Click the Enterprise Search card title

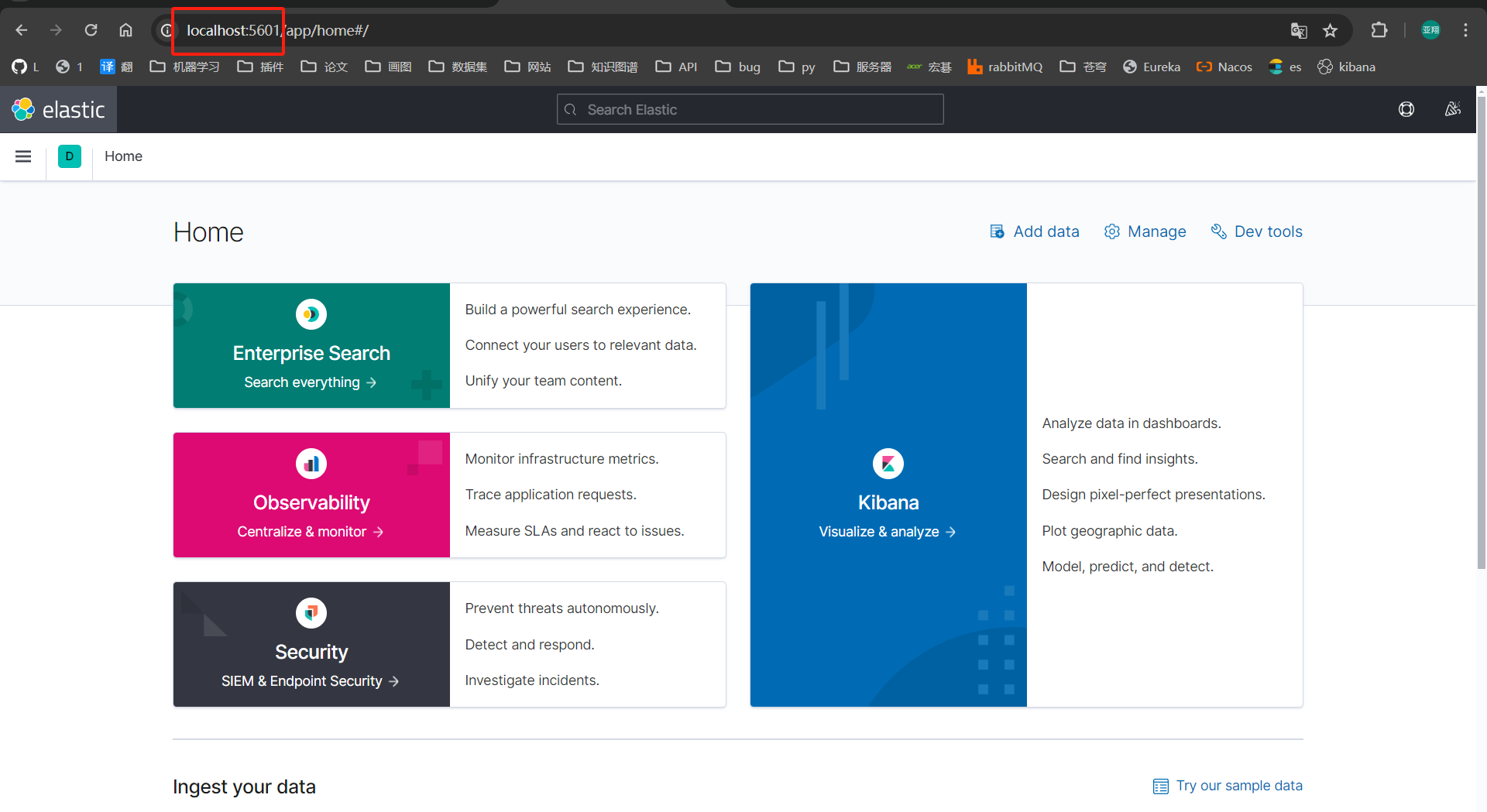311,353
